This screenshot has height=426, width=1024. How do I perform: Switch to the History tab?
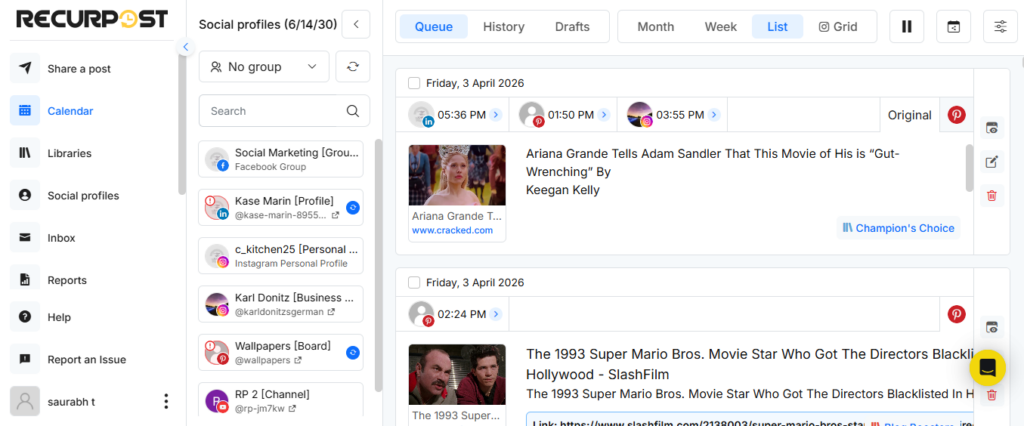(x=503, y=27)
